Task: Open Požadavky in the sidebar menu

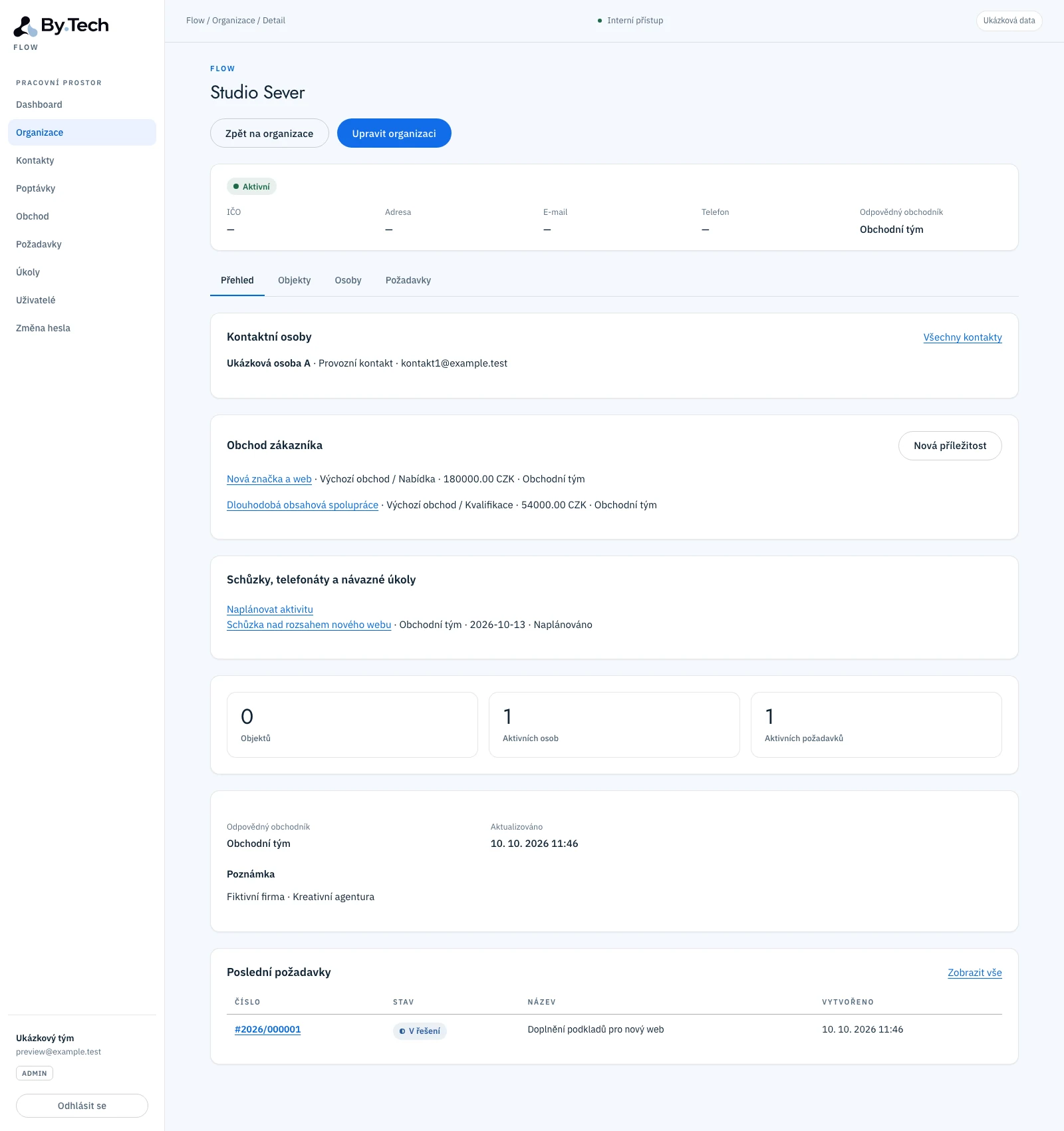Action: 82,244
